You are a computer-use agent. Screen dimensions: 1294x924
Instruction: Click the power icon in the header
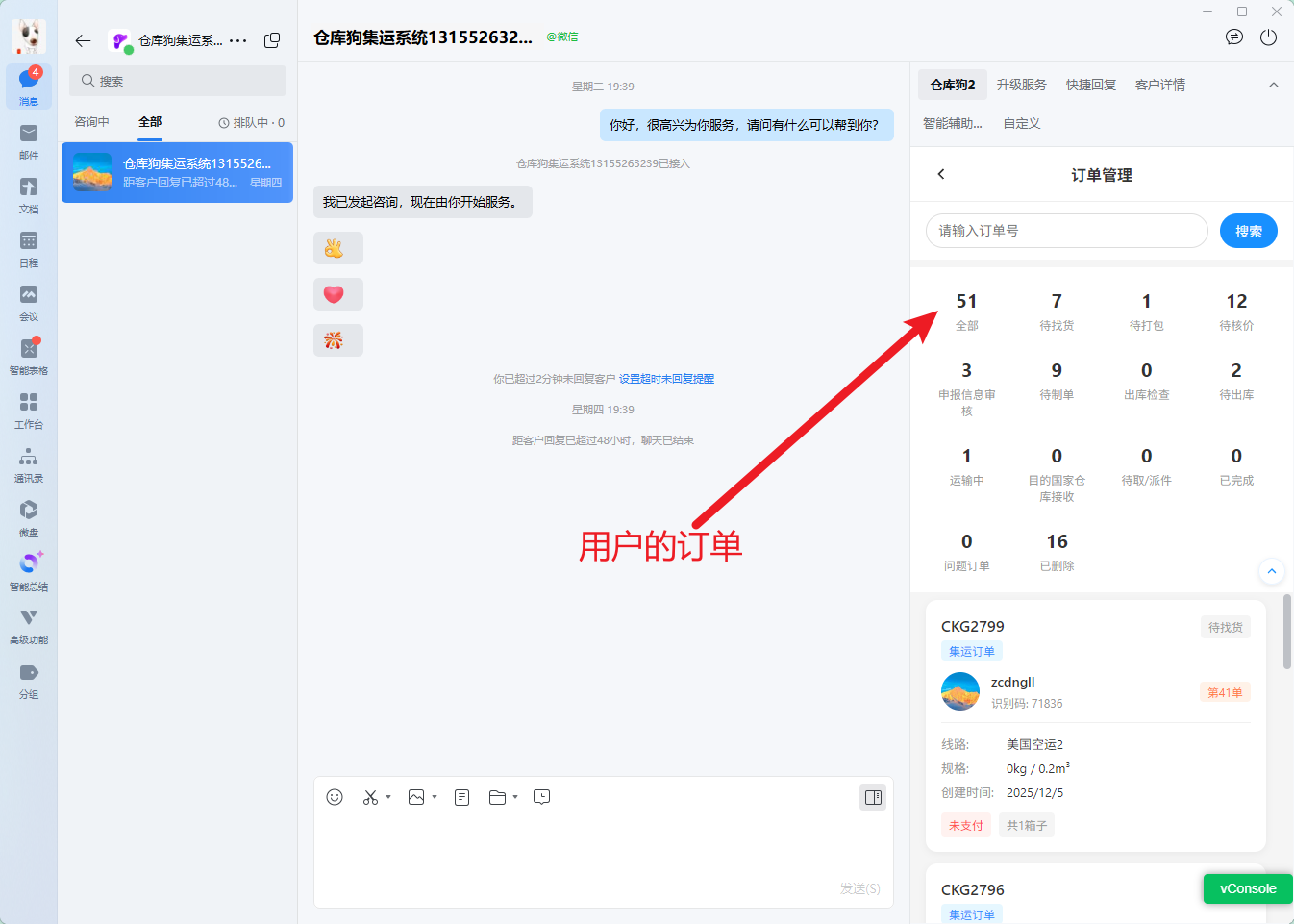(1269, 37)
